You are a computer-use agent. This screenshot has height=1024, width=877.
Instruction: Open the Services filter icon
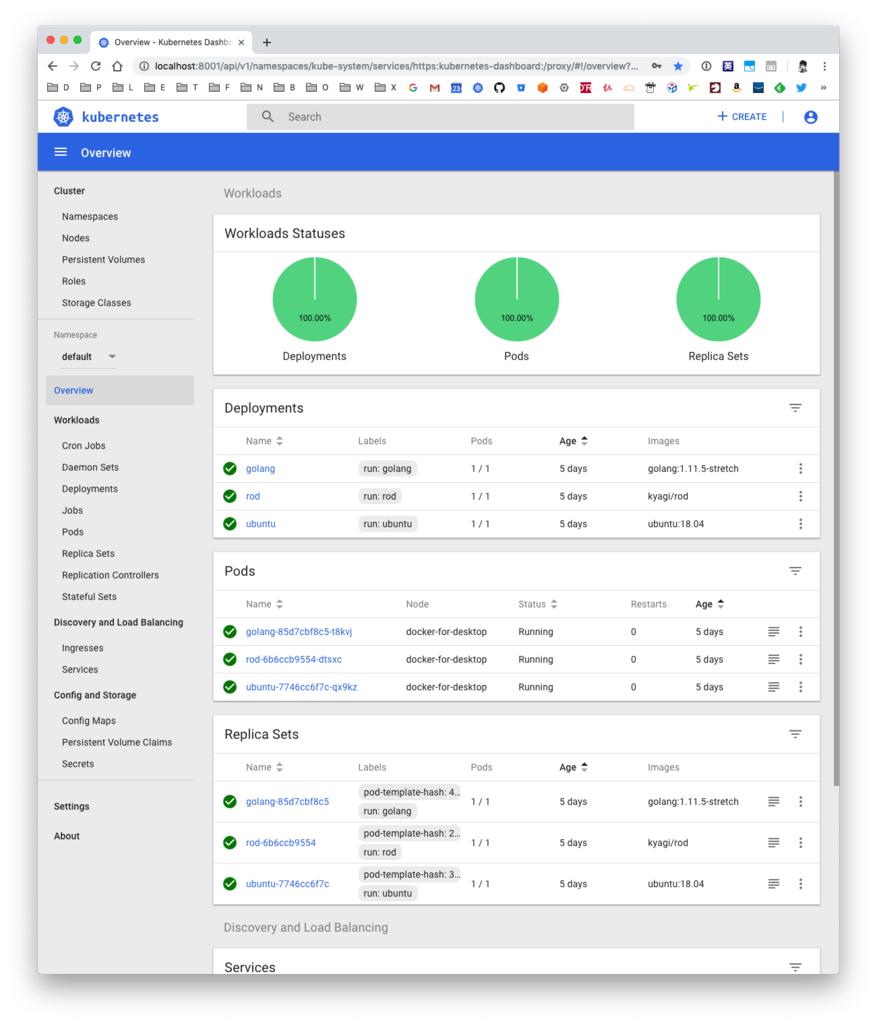click(795, 967)
